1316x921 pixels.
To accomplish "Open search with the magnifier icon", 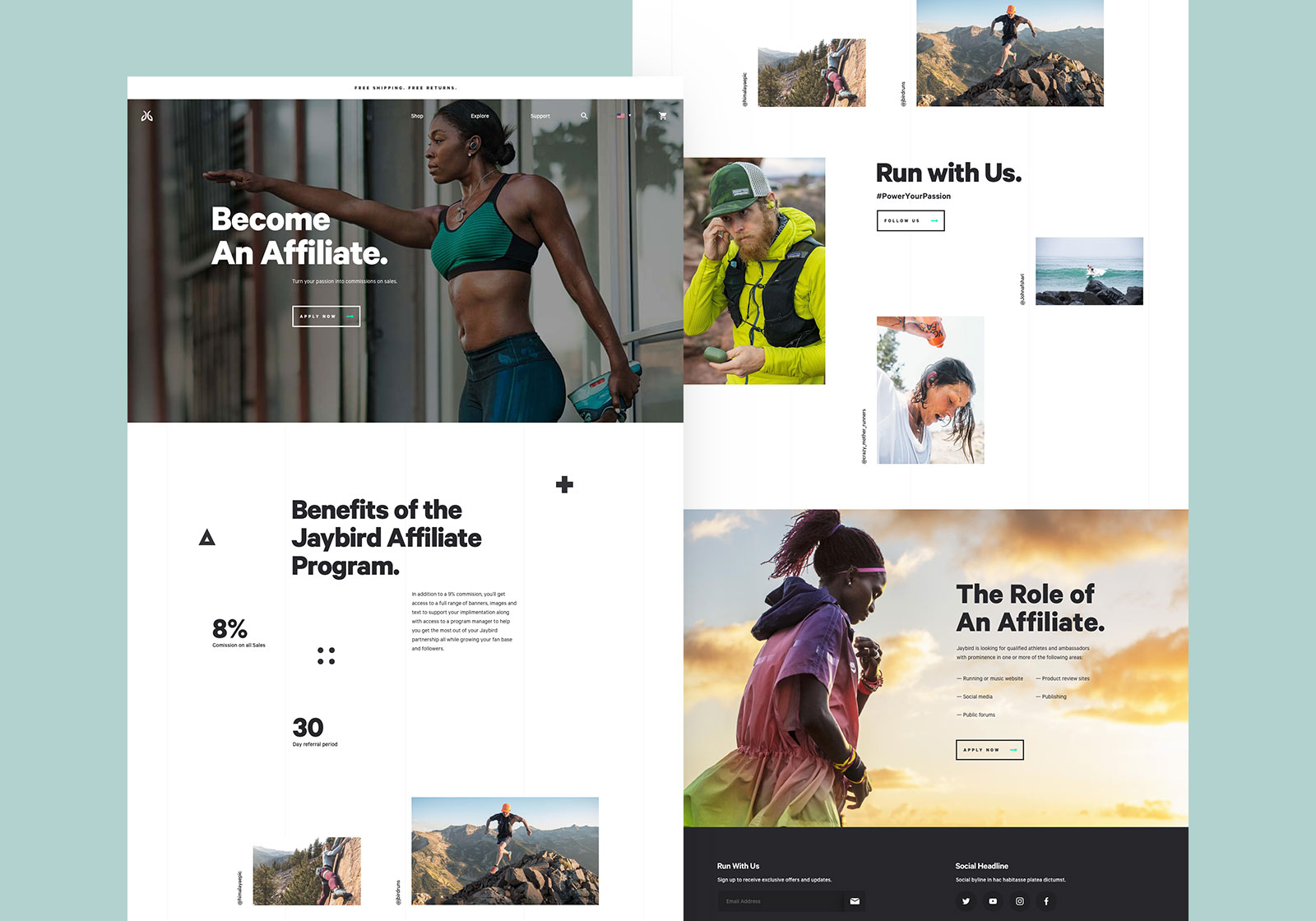I will point(584,116).
